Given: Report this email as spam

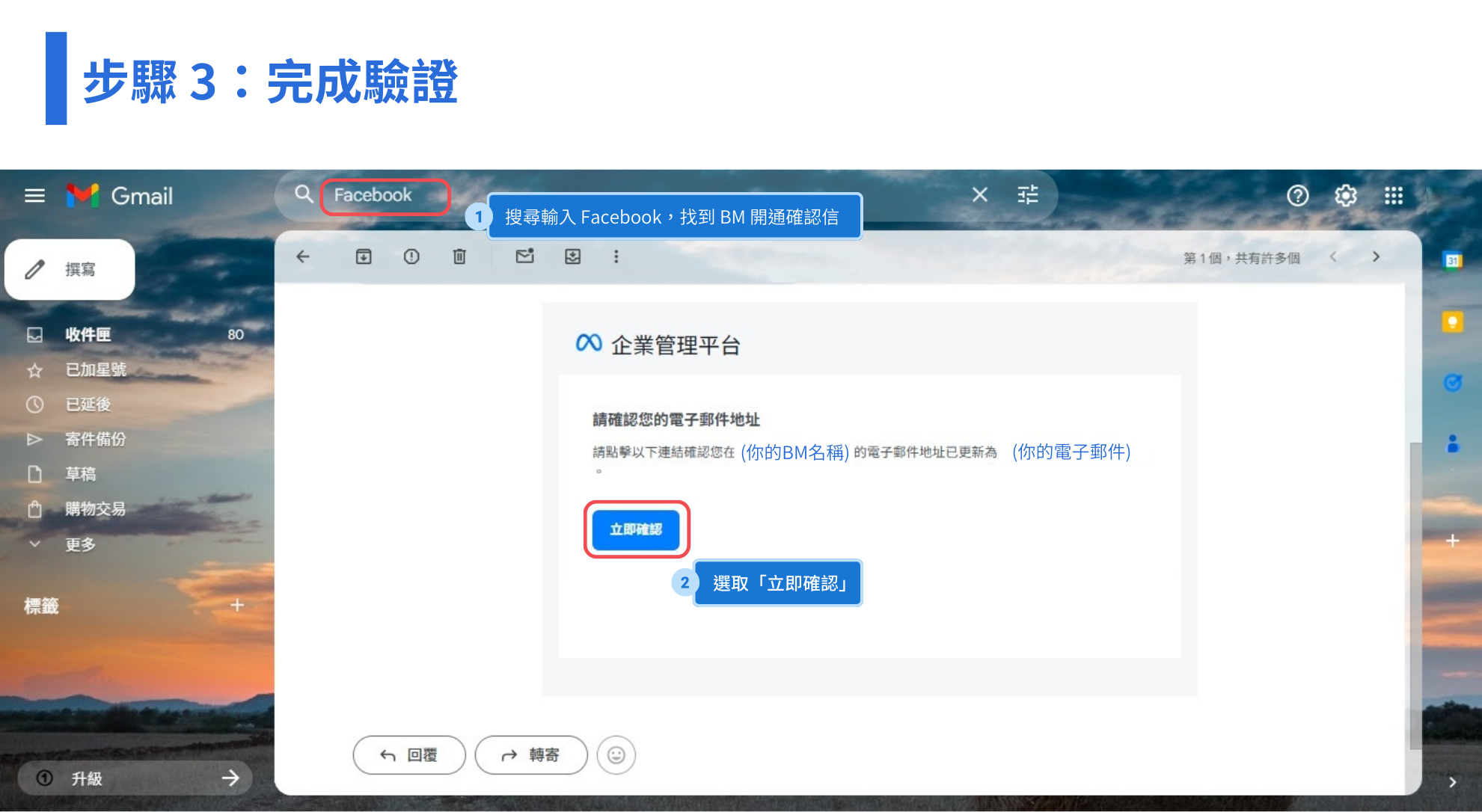Looking at the screenshot, I should coord(411,257).
